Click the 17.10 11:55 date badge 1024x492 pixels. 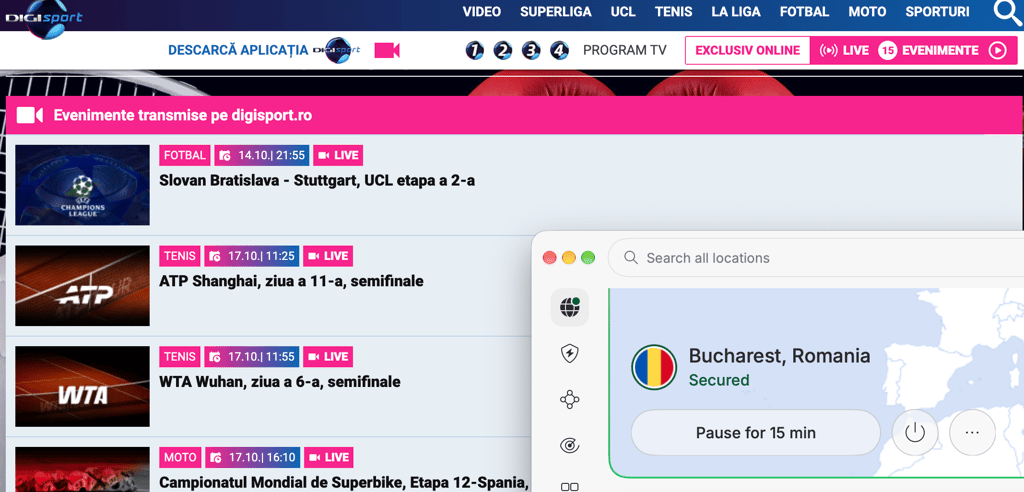pyautogui.click(x=252, y=357)
